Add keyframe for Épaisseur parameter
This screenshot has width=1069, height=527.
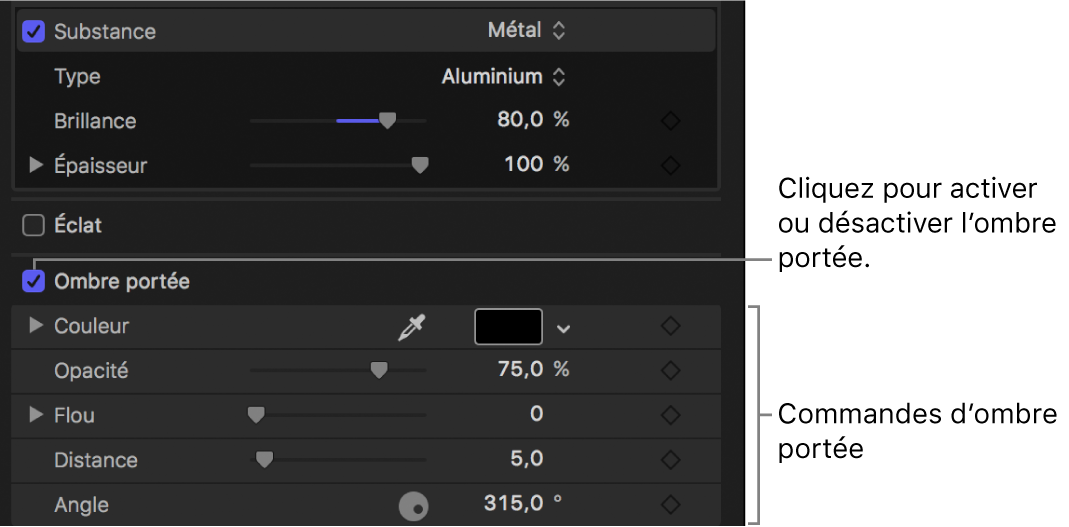pyautogui.click(x=671, y=165)
